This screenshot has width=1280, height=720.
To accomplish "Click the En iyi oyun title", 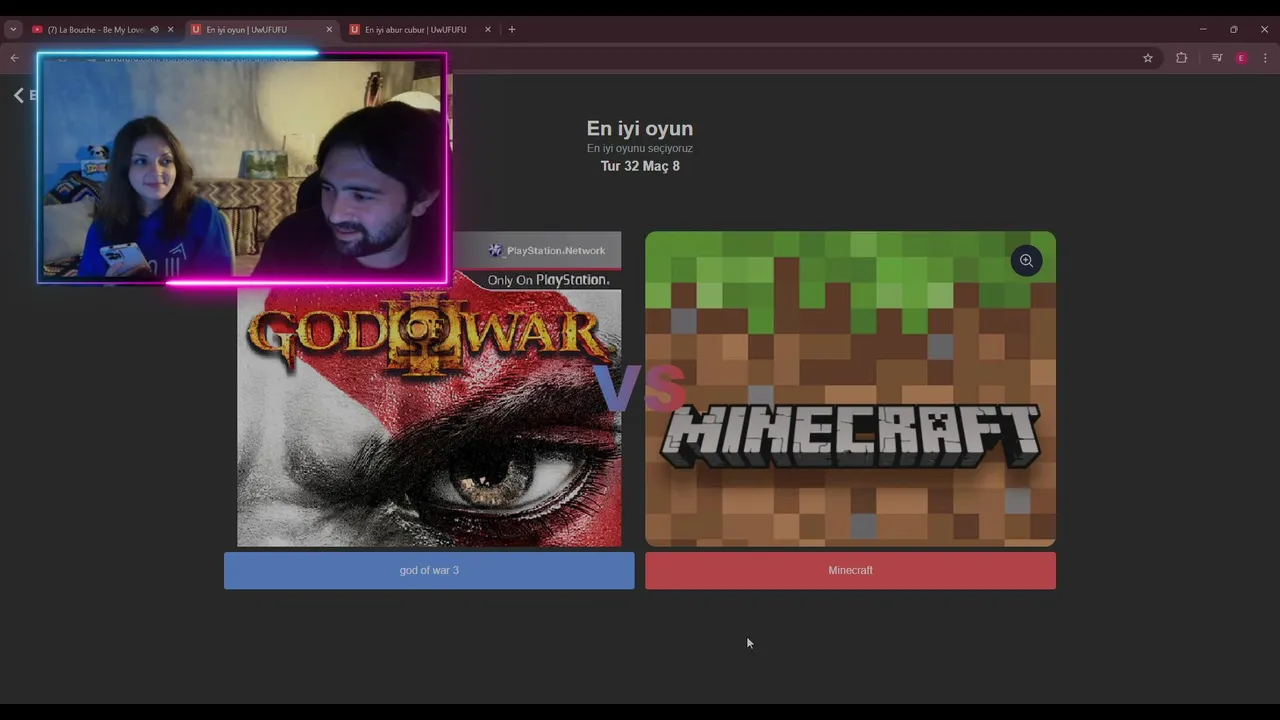I will click(x=640, y=128).
